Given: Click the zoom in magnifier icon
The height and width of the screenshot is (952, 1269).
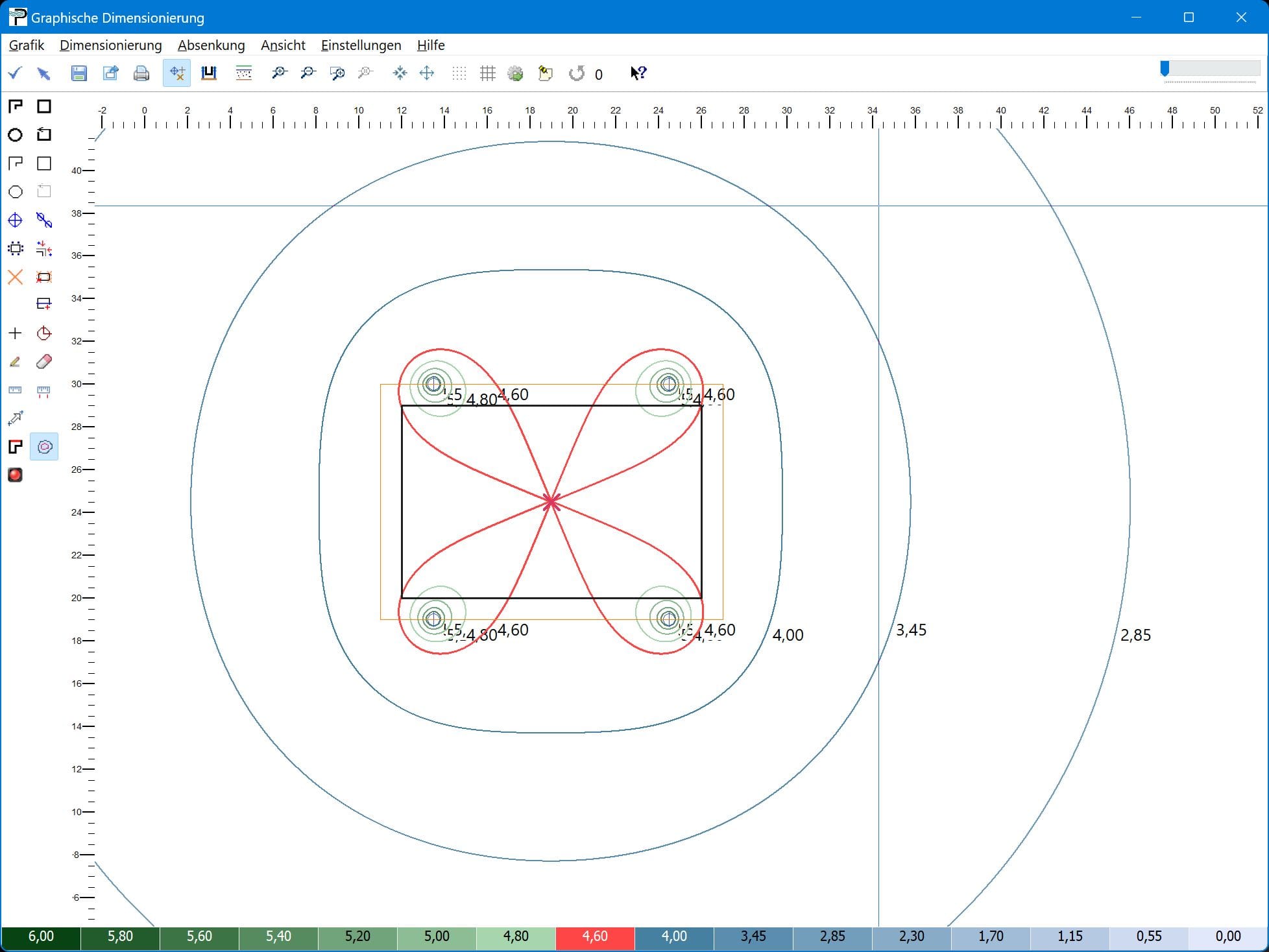Looking at the screenshot, I should [279, 73].
